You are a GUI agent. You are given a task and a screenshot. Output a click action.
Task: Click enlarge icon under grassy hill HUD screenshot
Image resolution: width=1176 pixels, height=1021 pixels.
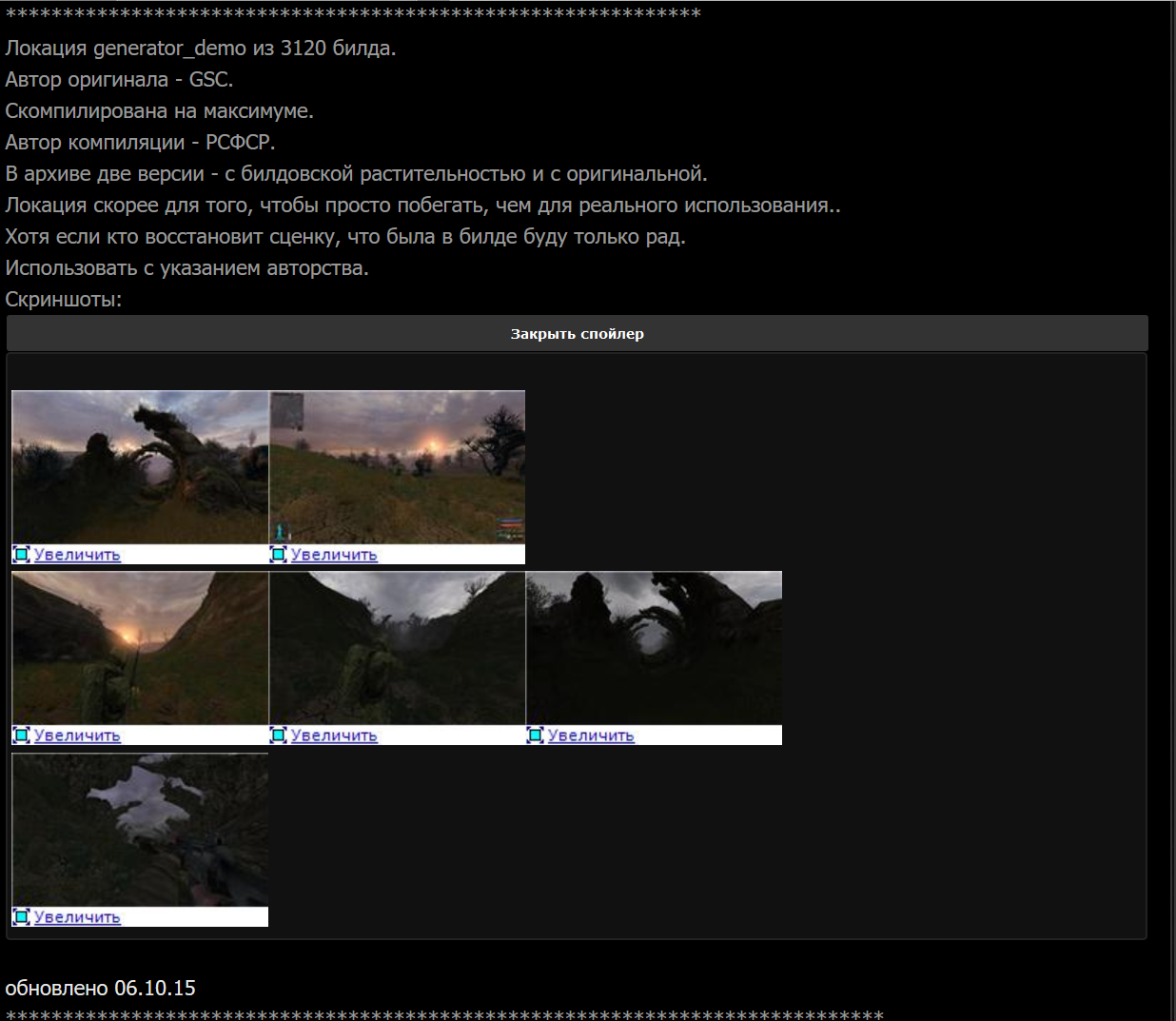[x=279, y=554]
